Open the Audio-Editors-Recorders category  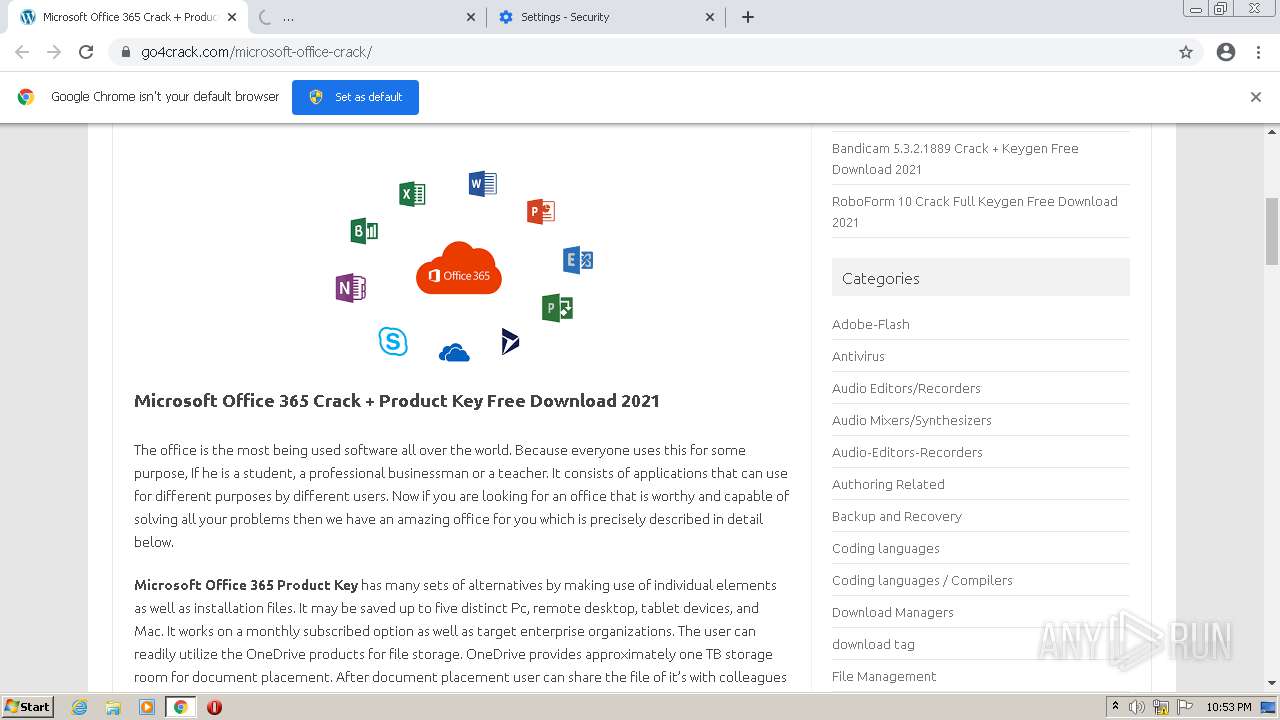pyautogui.click(x=907, y=452)
